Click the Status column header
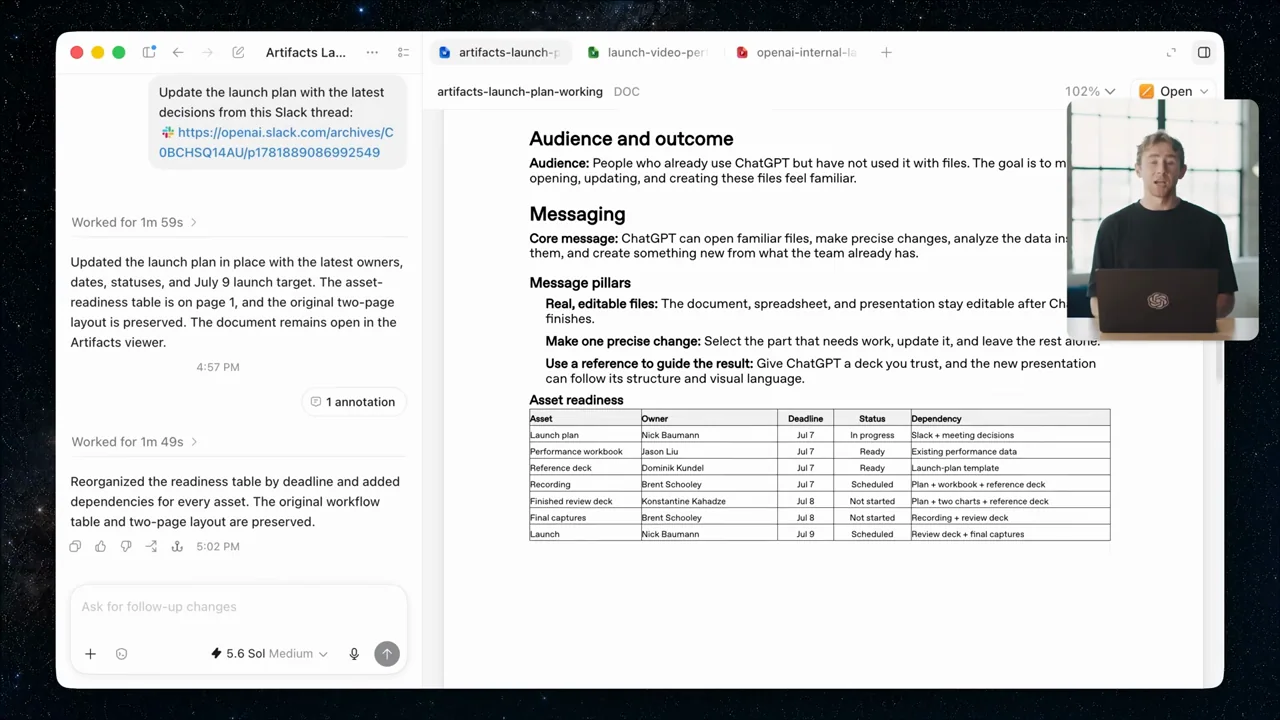The width and height of the screenshot is (1280, 720). coord(872,419)
